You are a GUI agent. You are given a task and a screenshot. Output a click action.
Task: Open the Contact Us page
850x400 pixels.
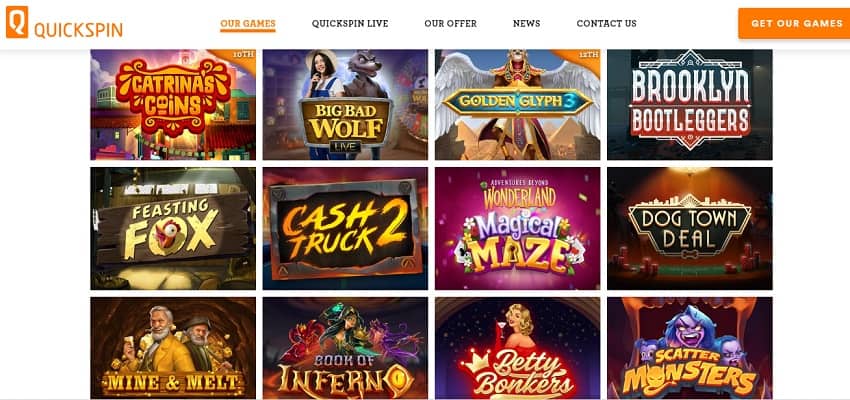click(607, 24)
